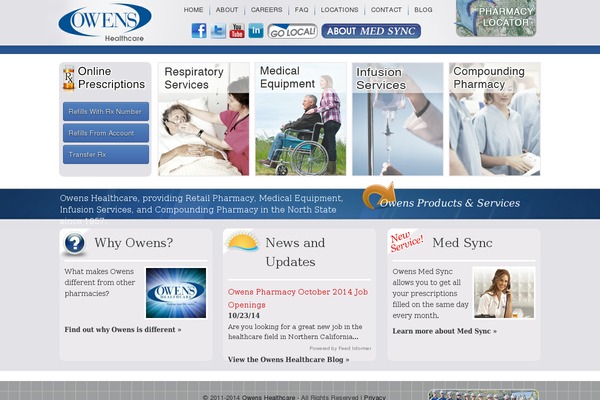Follow View the Owens Healthcare Blog link
Screen dimensions: 600x400
(x=289, y=360)
